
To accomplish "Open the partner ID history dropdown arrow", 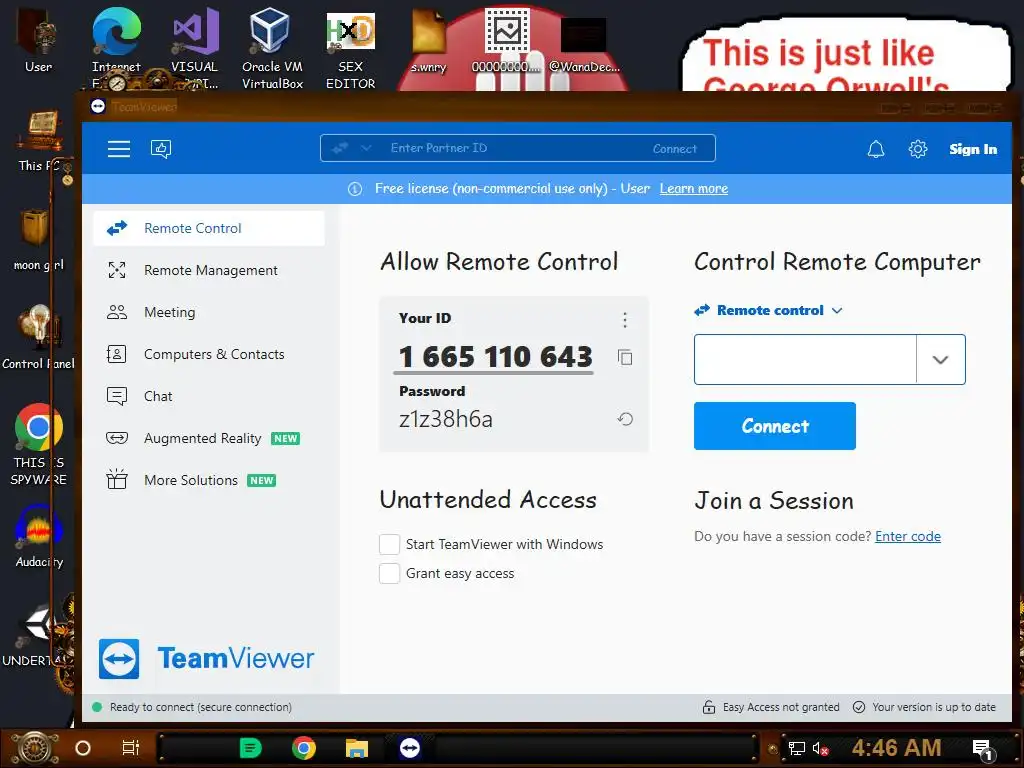I will point(940,359).
